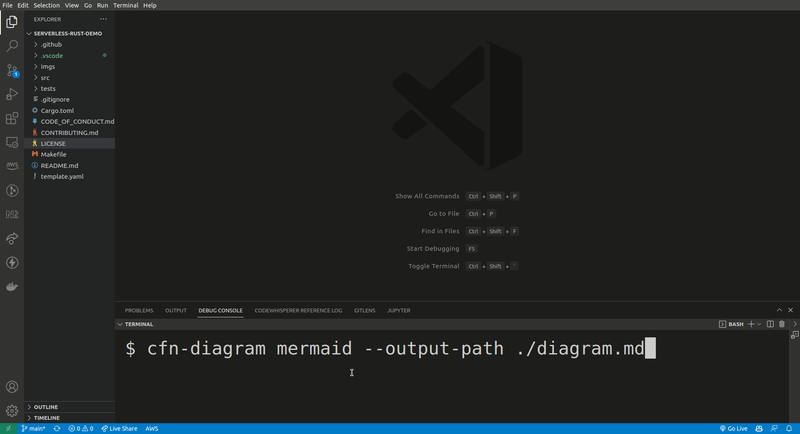The image size is (800, 434).
Task: Switch to the GITLENS tab
Action: pos(364,310)
